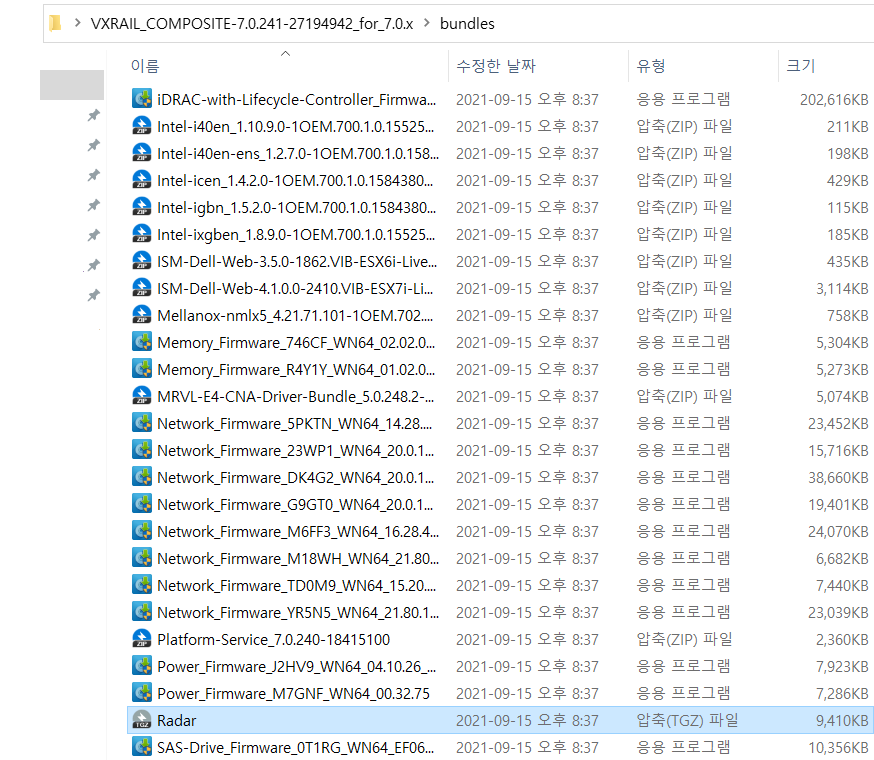
Task: Select Network_Firmware_YR5N5_WN64_21.80.1 file name
Action: click(x=298, y=613)
